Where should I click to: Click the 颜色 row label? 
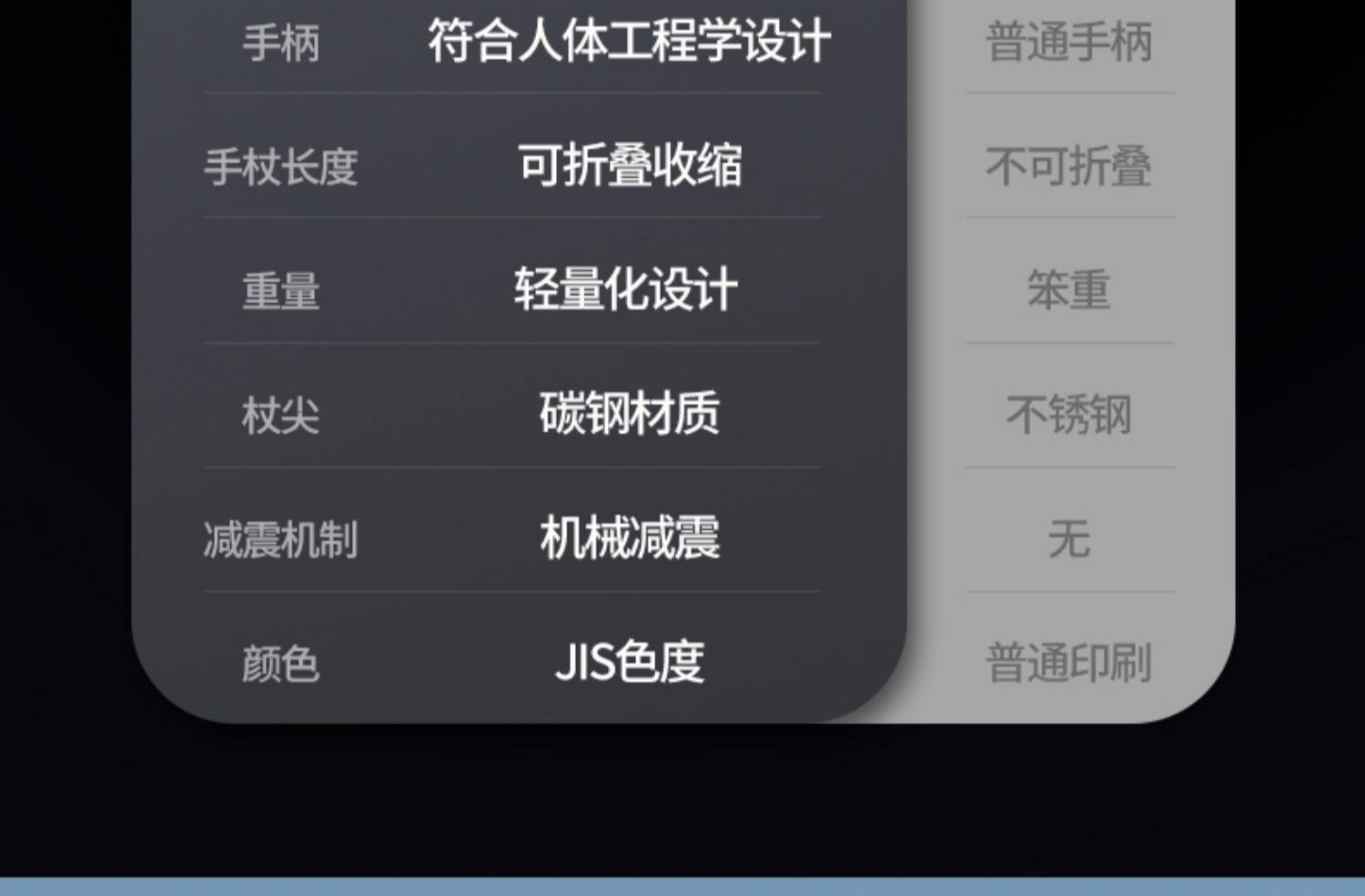tap(281, 664)
